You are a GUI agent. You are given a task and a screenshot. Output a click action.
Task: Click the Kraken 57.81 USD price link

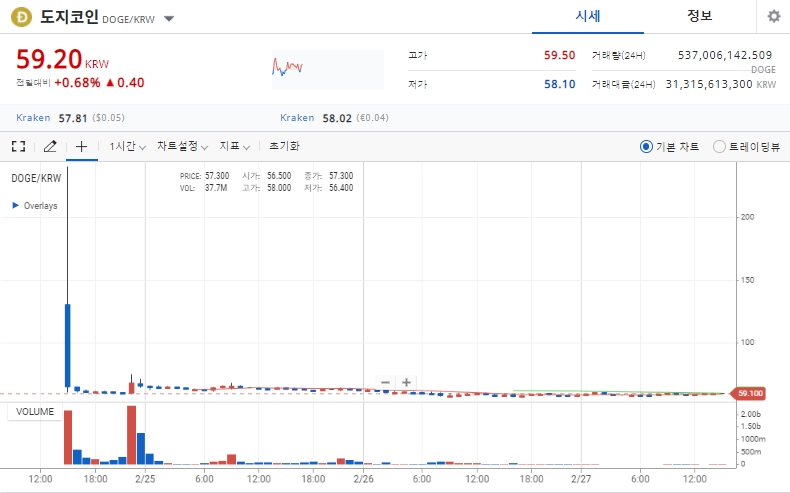(71, 118)
